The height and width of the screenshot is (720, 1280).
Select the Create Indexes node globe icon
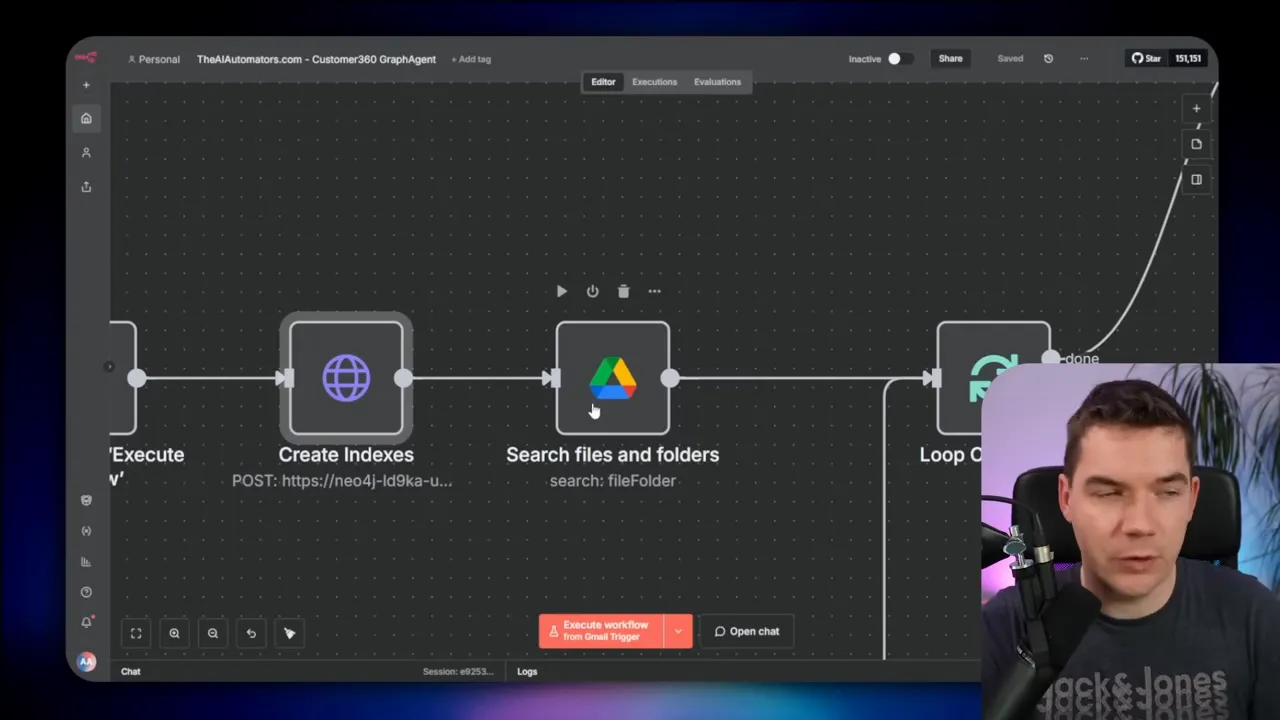pos(345,378)
